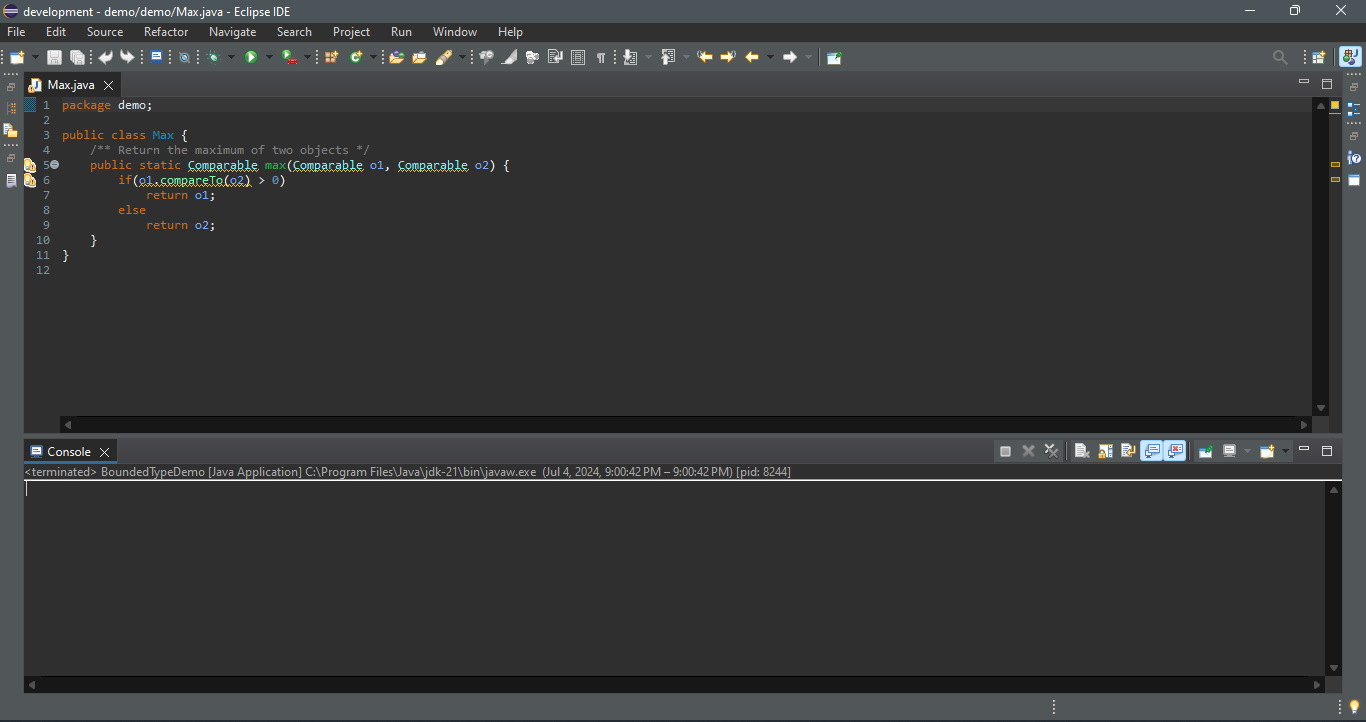Expand the Back history dropdown arrow
This screenshot has height=722, width=1366.
tap(770, 57)
